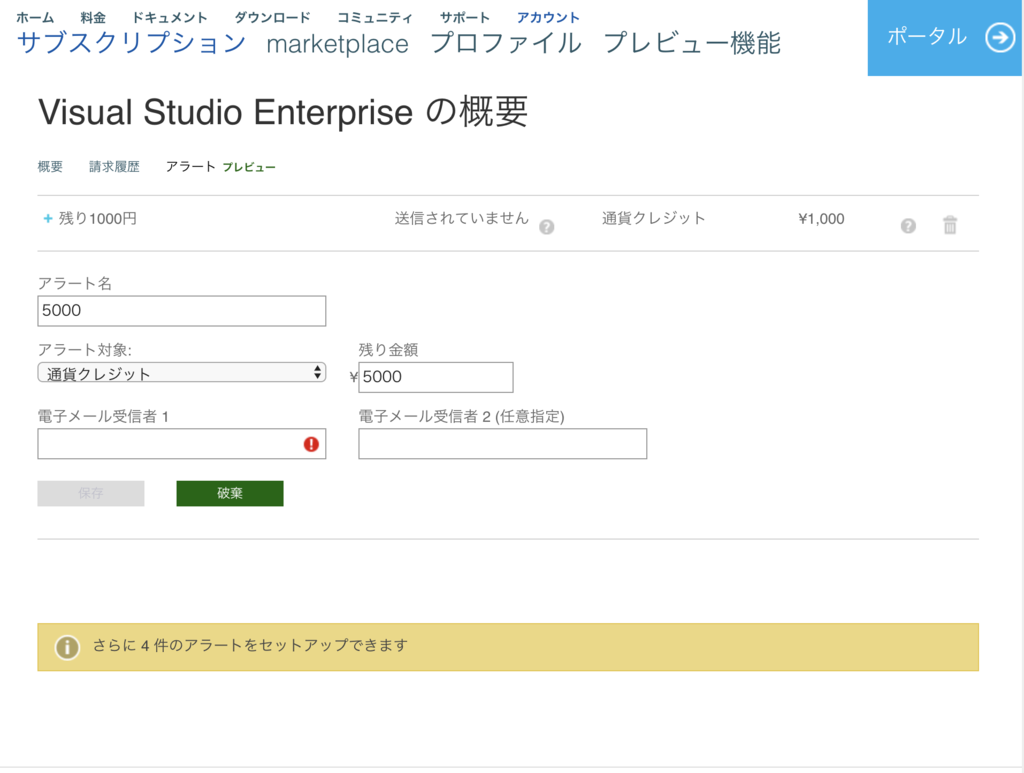Screen dimensions: 1024x773
Task: Focus the 電子メール受信者 2 (任意指定) field
Action: [503, 444]
